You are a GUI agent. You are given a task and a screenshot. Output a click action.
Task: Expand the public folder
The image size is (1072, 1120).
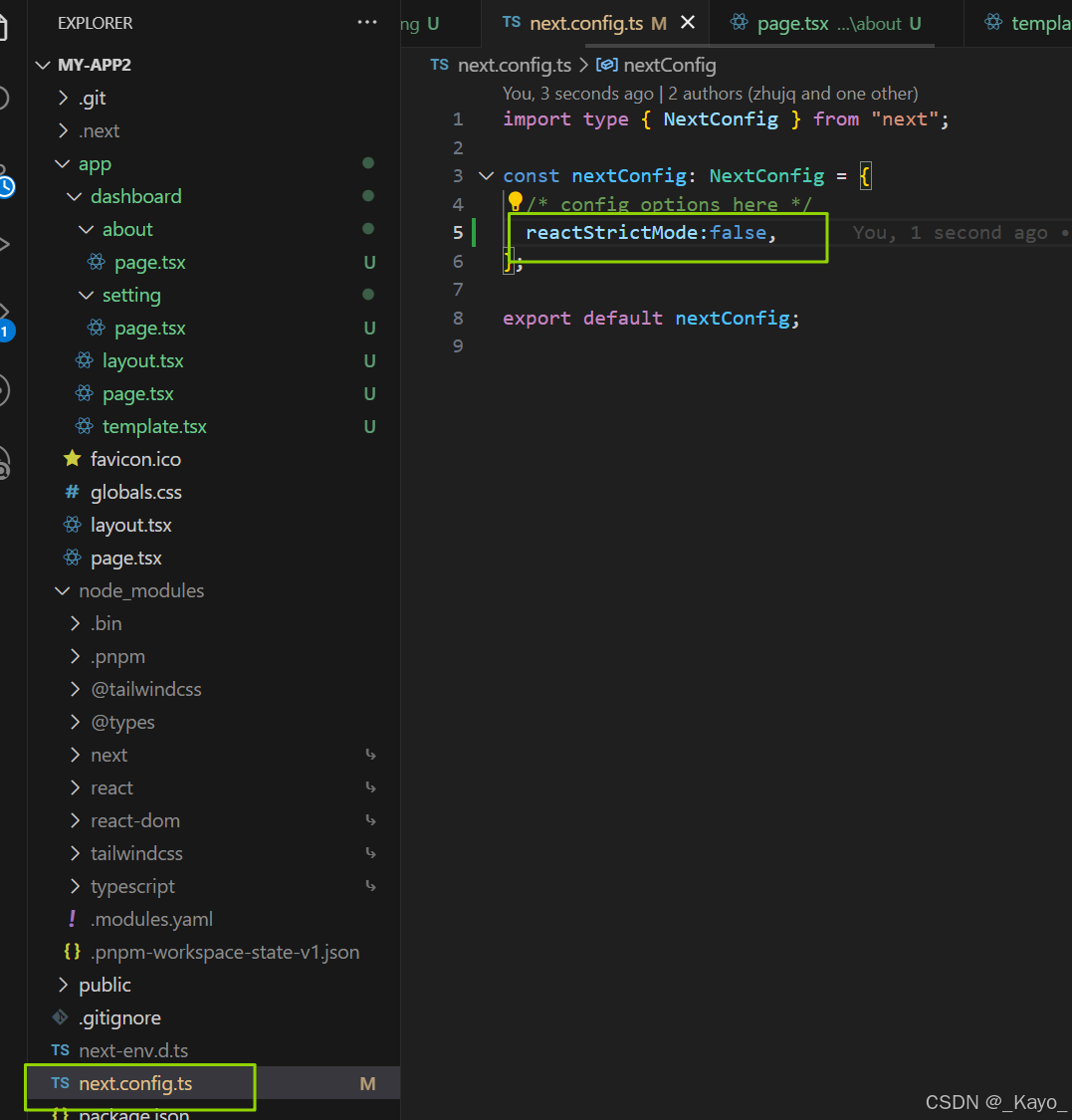[x=64, y=985]
